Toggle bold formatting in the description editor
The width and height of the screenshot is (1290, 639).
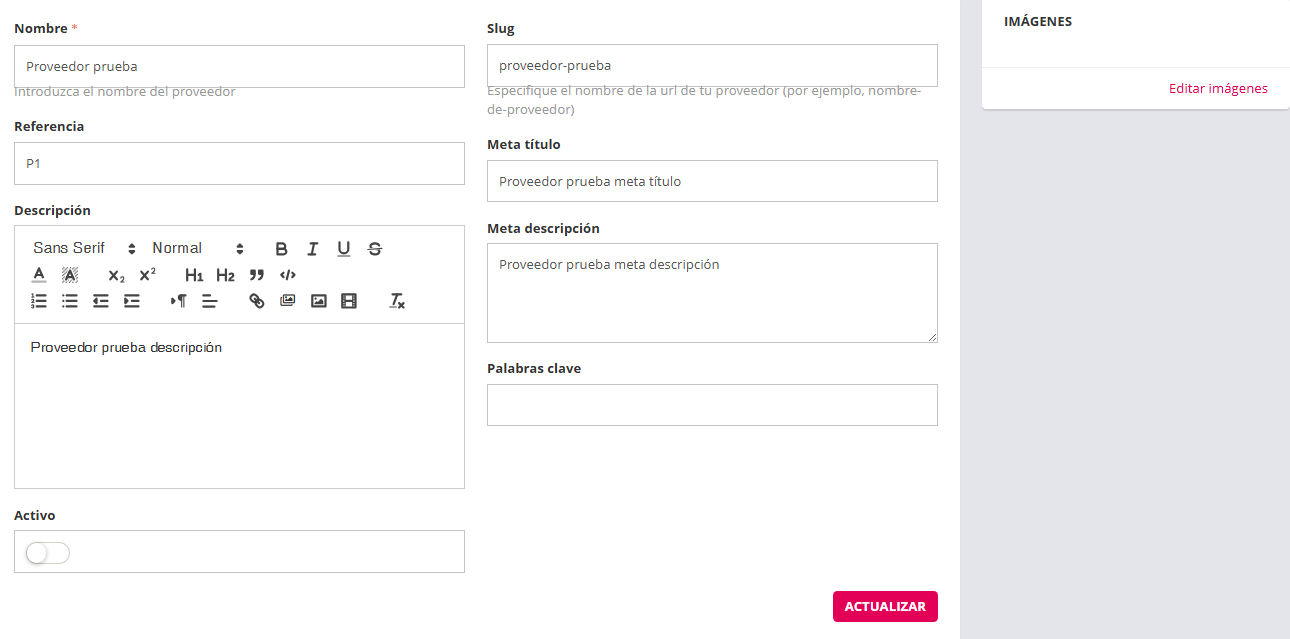281,249
